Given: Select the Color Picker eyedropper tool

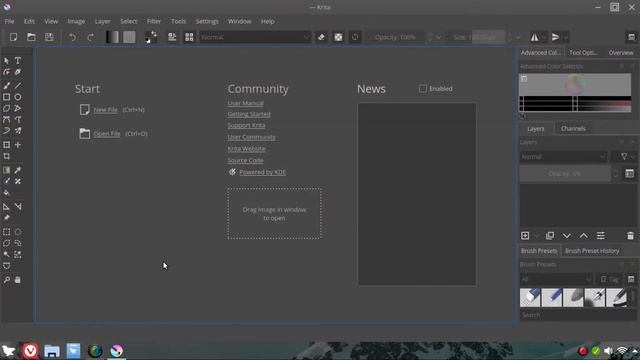Looking at the screenshot, I should coord(18,170).
